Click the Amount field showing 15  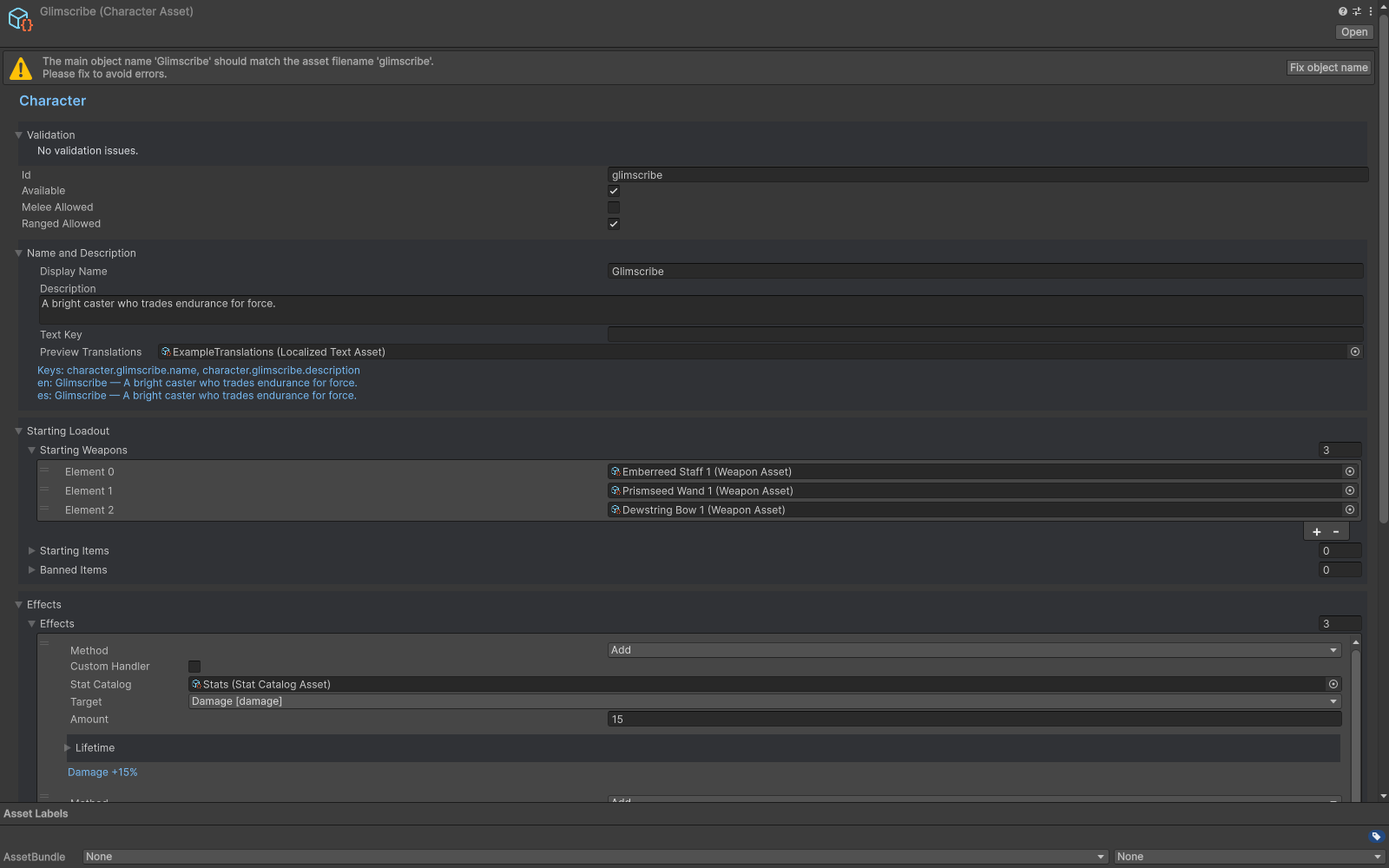click(x=974, y=720)
